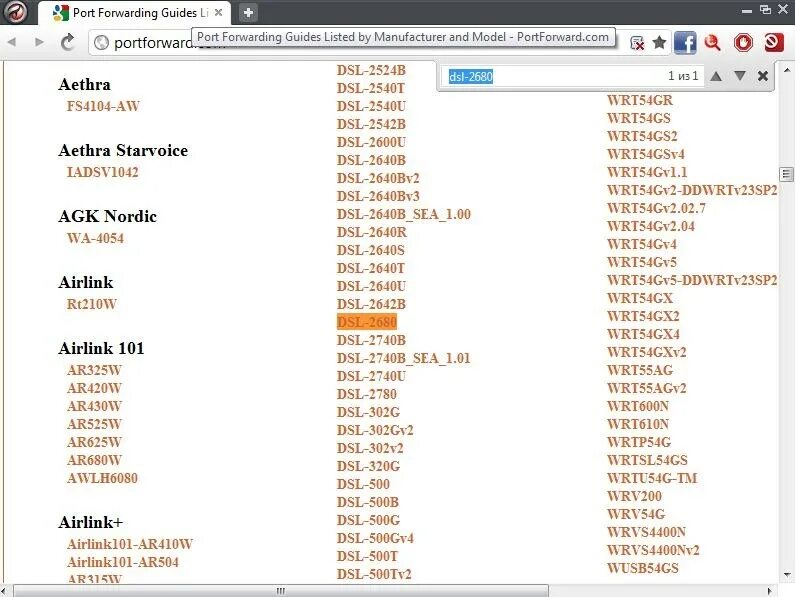The height and width of the screenshot is (597, 795).
Task: Open the Rt210W Airlink link
Action: 92,304
